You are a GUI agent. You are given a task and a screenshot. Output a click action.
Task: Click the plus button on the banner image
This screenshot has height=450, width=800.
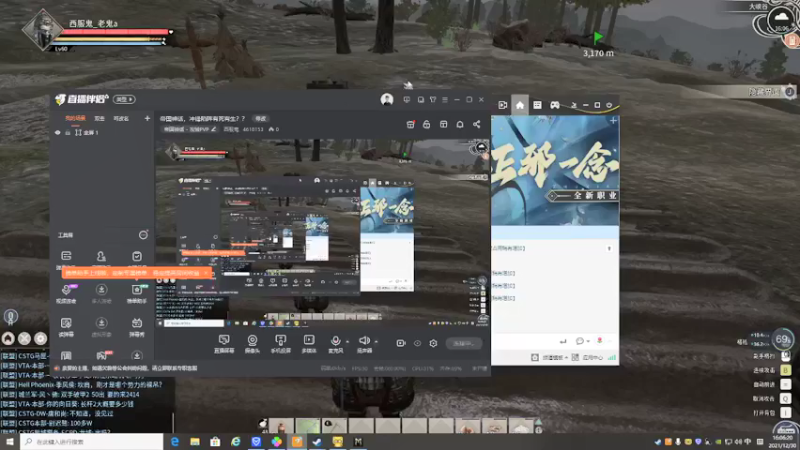click(x=613, y=121)
